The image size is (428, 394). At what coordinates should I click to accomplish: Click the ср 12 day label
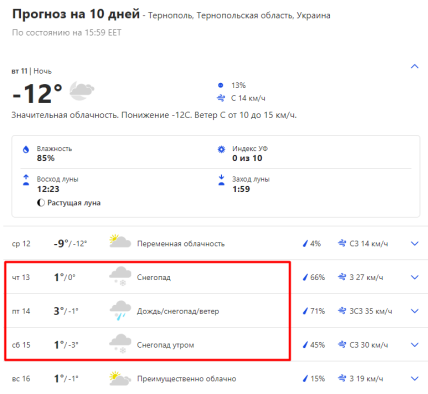[21, 244]
